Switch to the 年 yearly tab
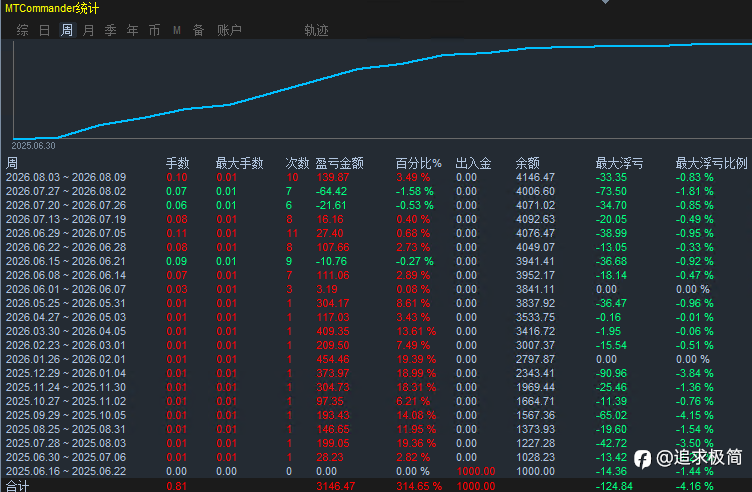The width and height of the screenshot is (752, 492). click(133, 30)
